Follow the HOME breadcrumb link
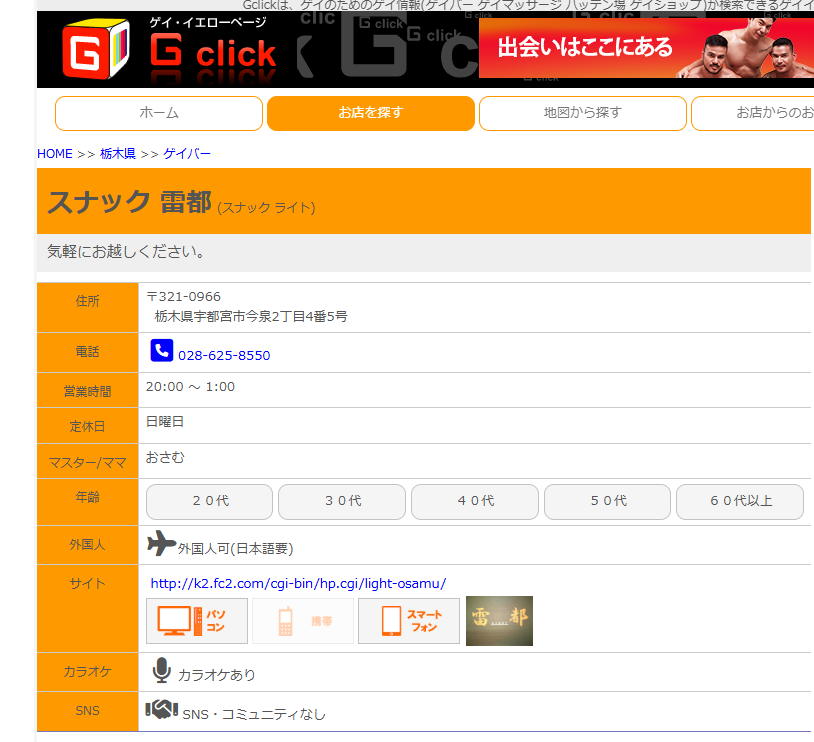Image resolution: width=814 pixels, height=742 pixels. coord(55,154)
